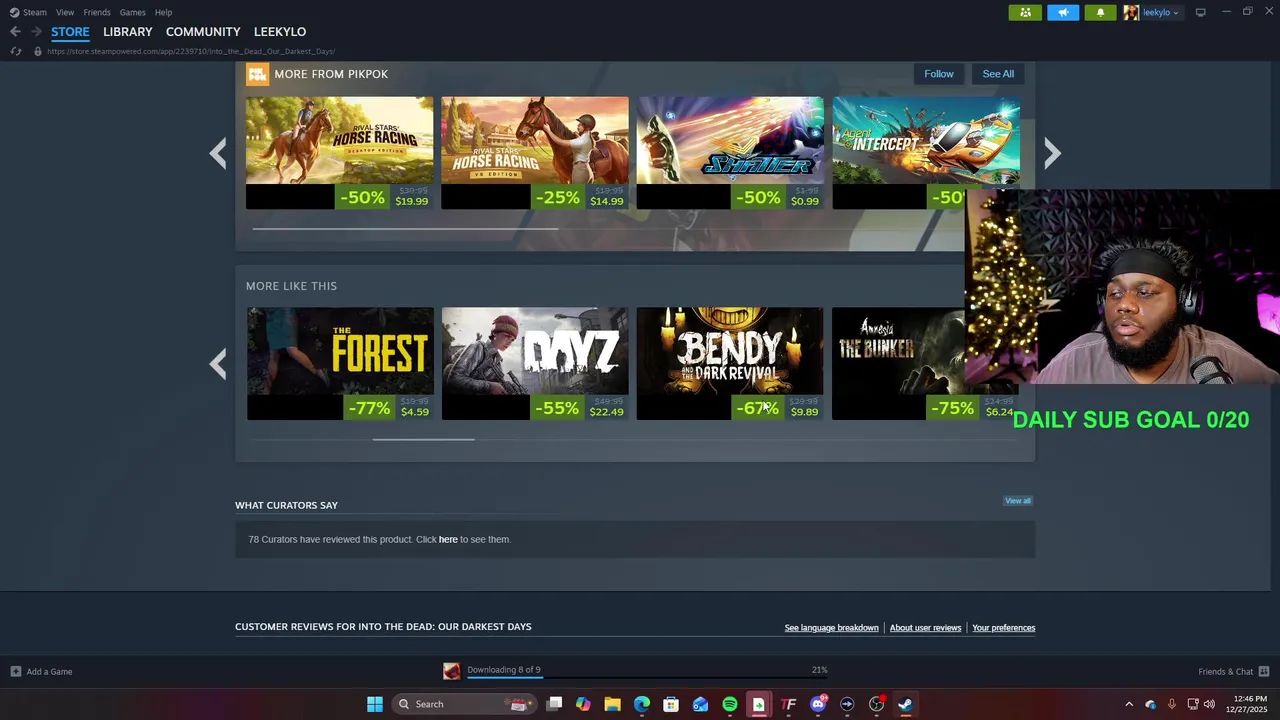Viewport: 1280px width, 720px height.
Task: Open the blue announcements megaphone icon
Action: 1063,12
